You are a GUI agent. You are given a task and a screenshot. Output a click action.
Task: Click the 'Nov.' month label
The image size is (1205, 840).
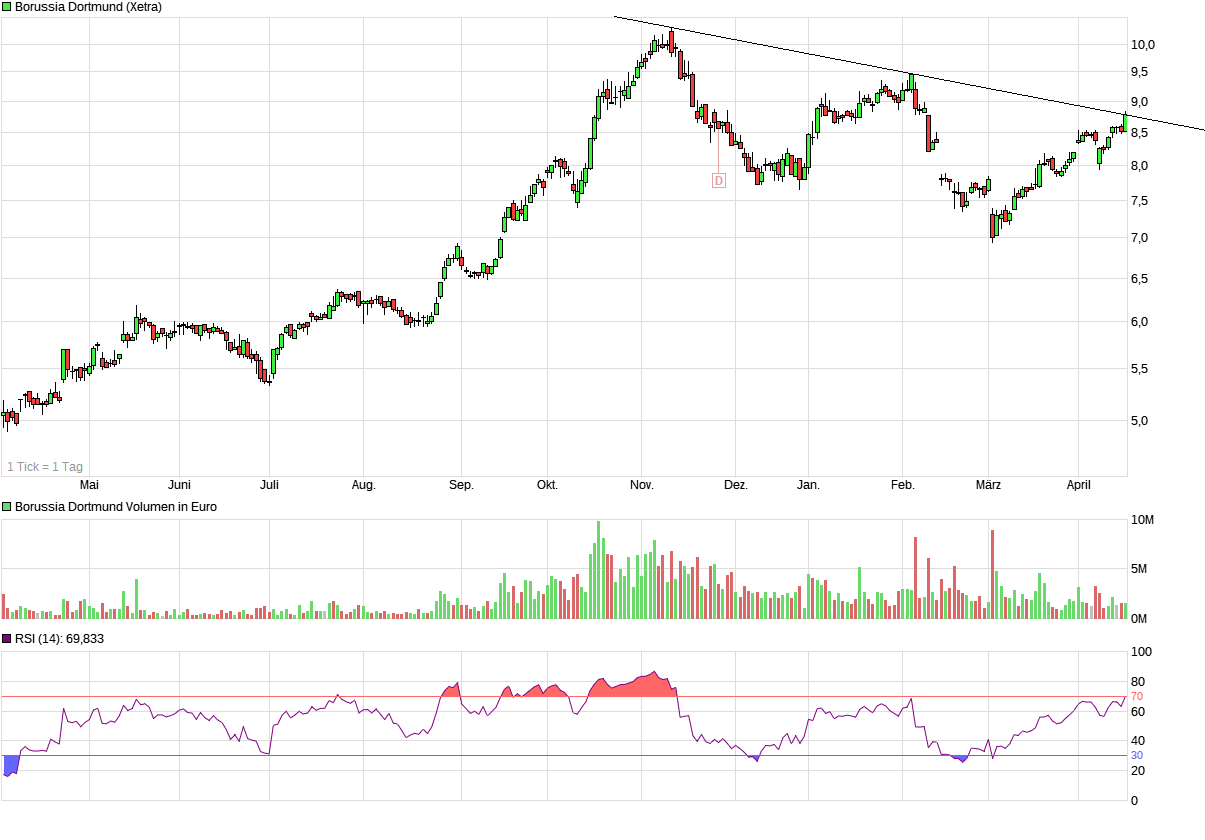point(641,485)
